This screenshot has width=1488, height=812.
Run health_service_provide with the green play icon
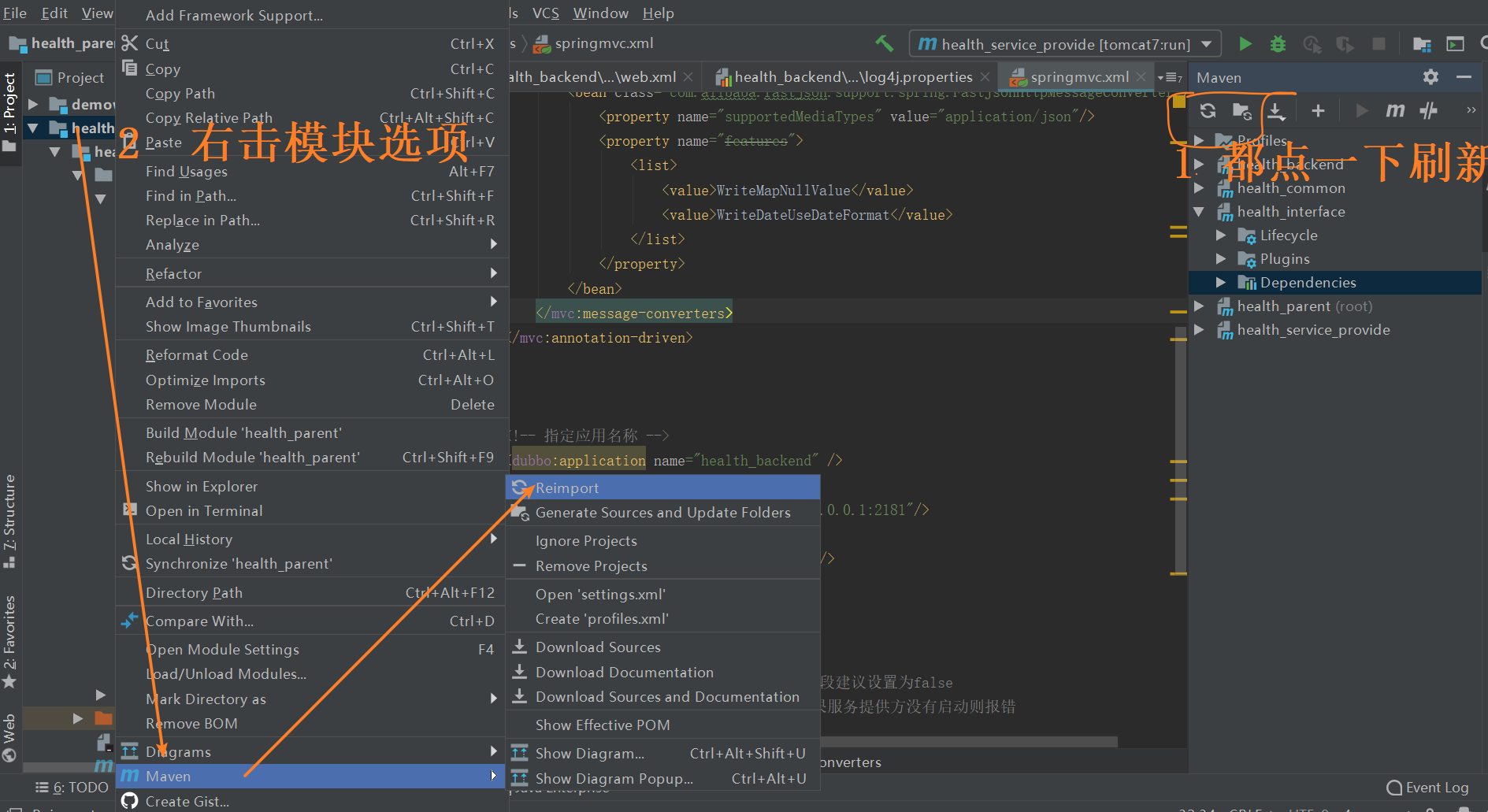tap(1245, 44)
